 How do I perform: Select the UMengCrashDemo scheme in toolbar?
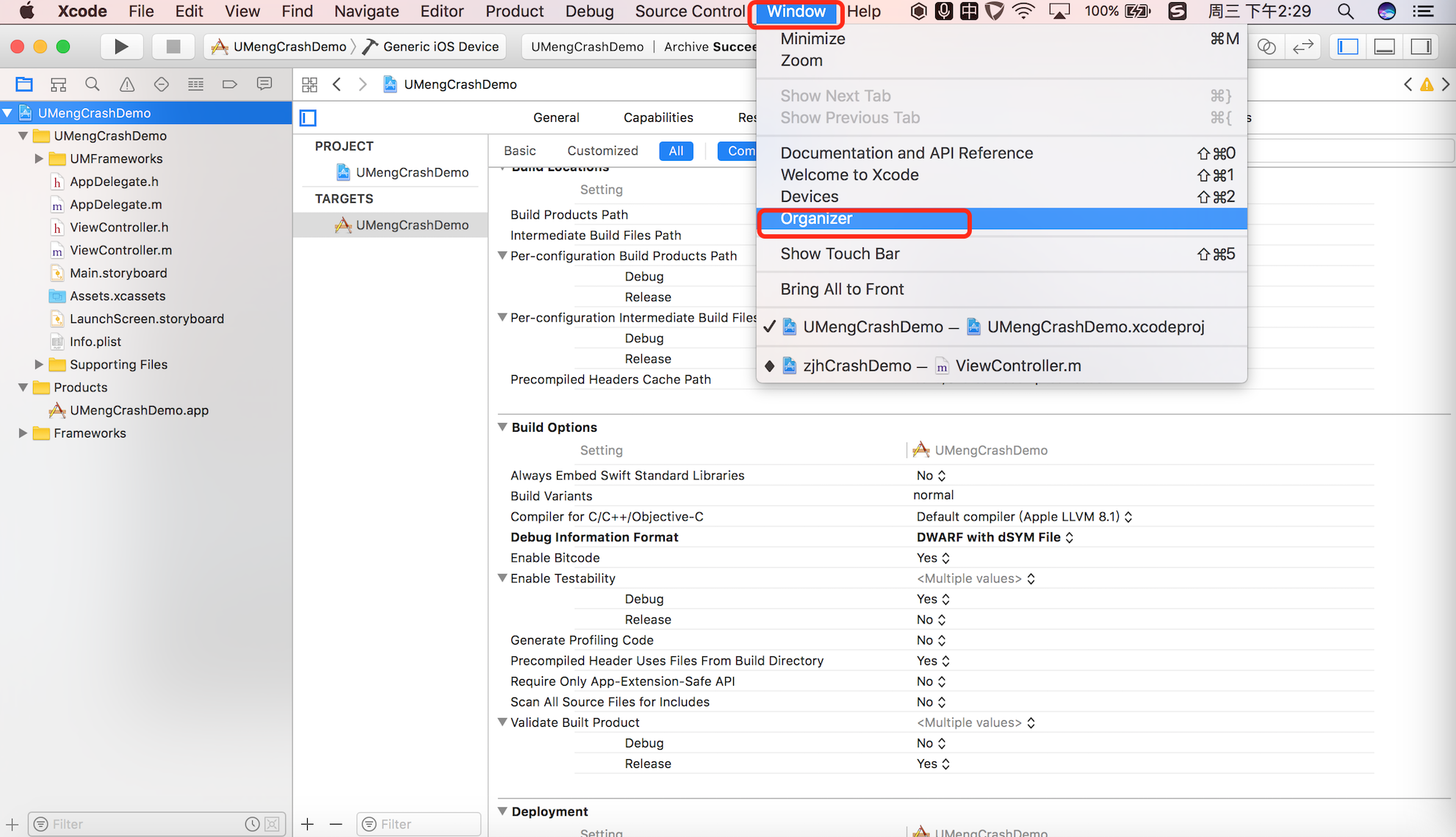tap(279, 47)
